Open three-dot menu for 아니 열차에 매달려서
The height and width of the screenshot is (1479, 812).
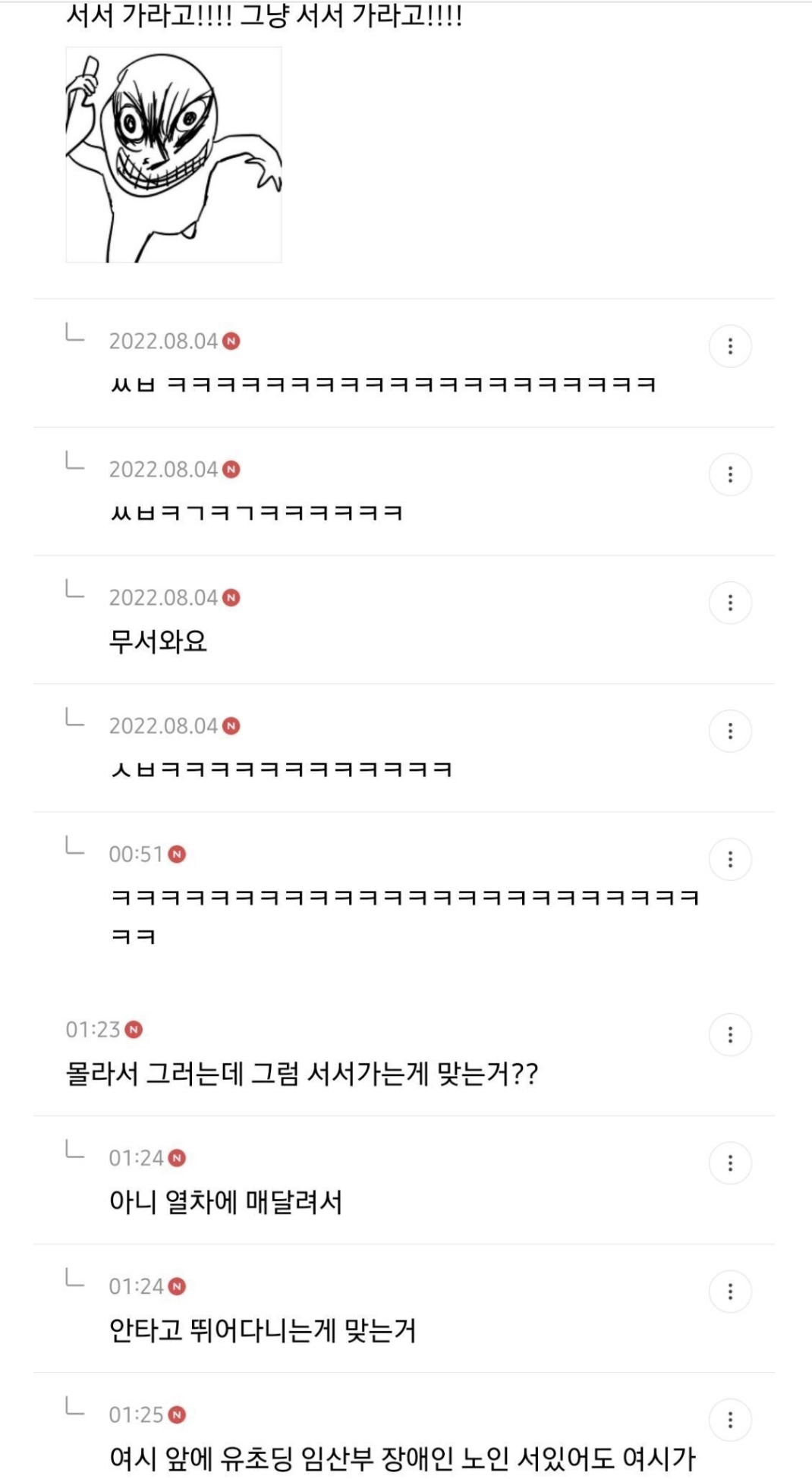[x=730, y=1163]
